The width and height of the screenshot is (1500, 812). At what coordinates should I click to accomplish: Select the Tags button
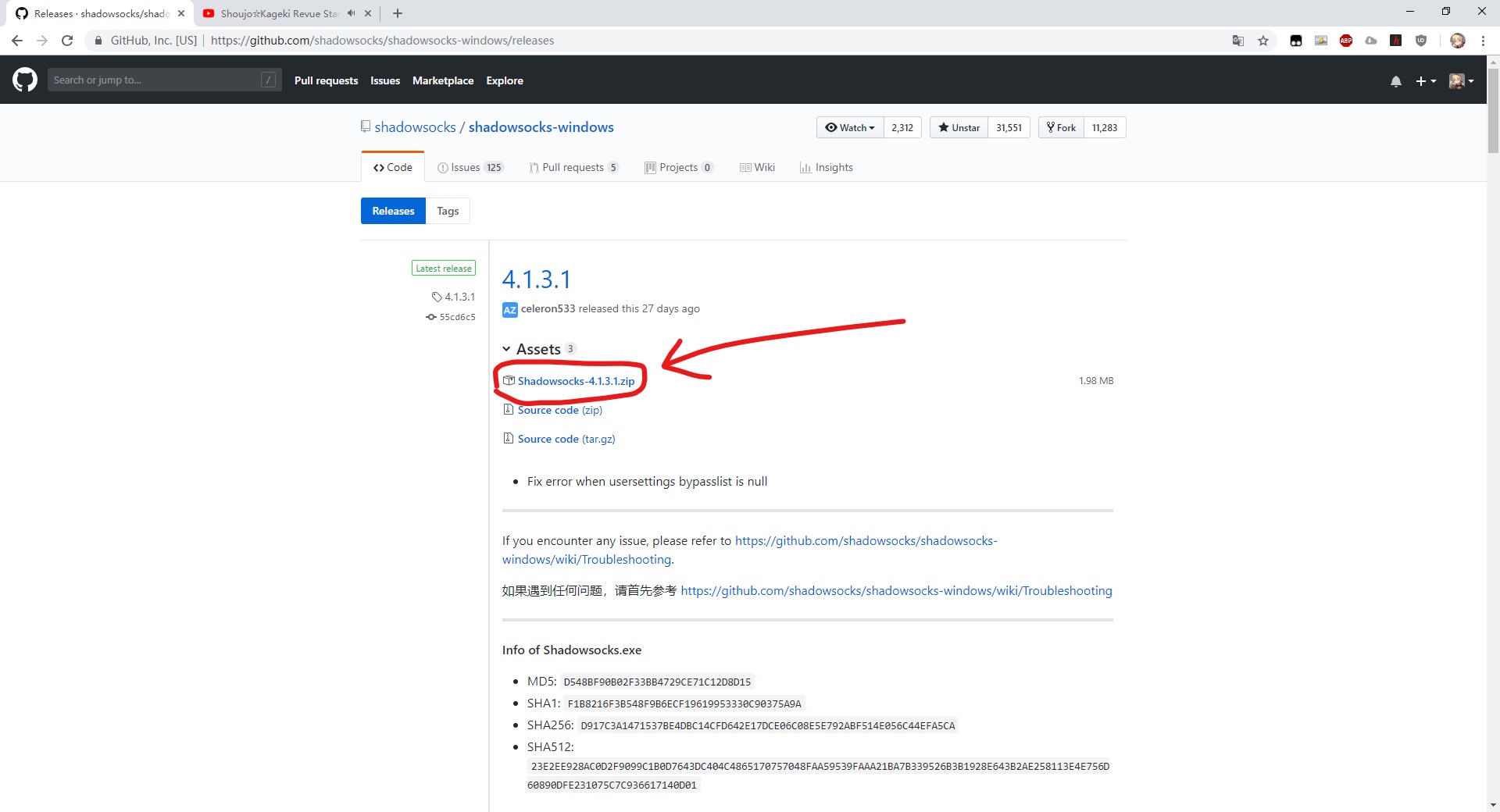click(x=448, y=211)
